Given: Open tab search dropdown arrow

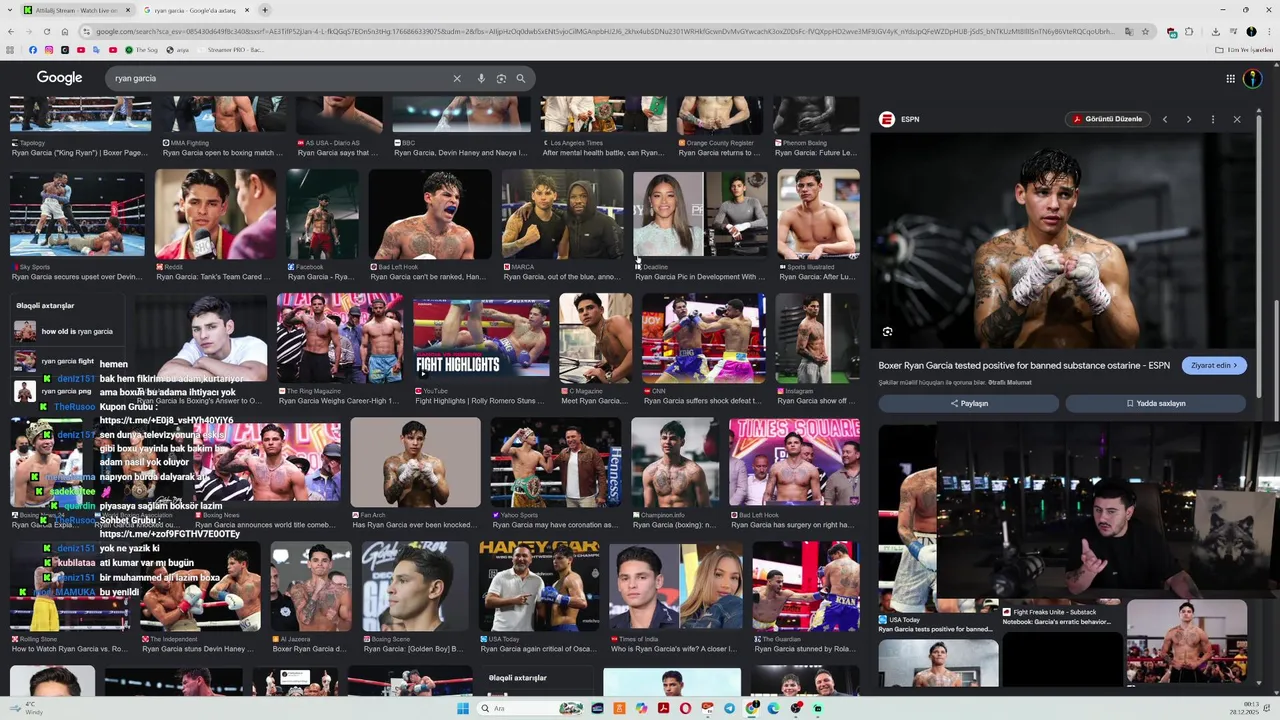Looking at the screenshot, I should [9, 10].
